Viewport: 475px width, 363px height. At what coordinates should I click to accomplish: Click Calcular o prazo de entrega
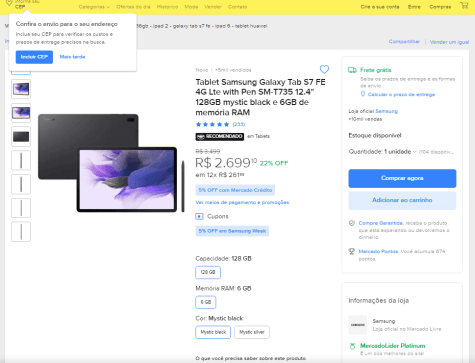(x=401, y=95)
